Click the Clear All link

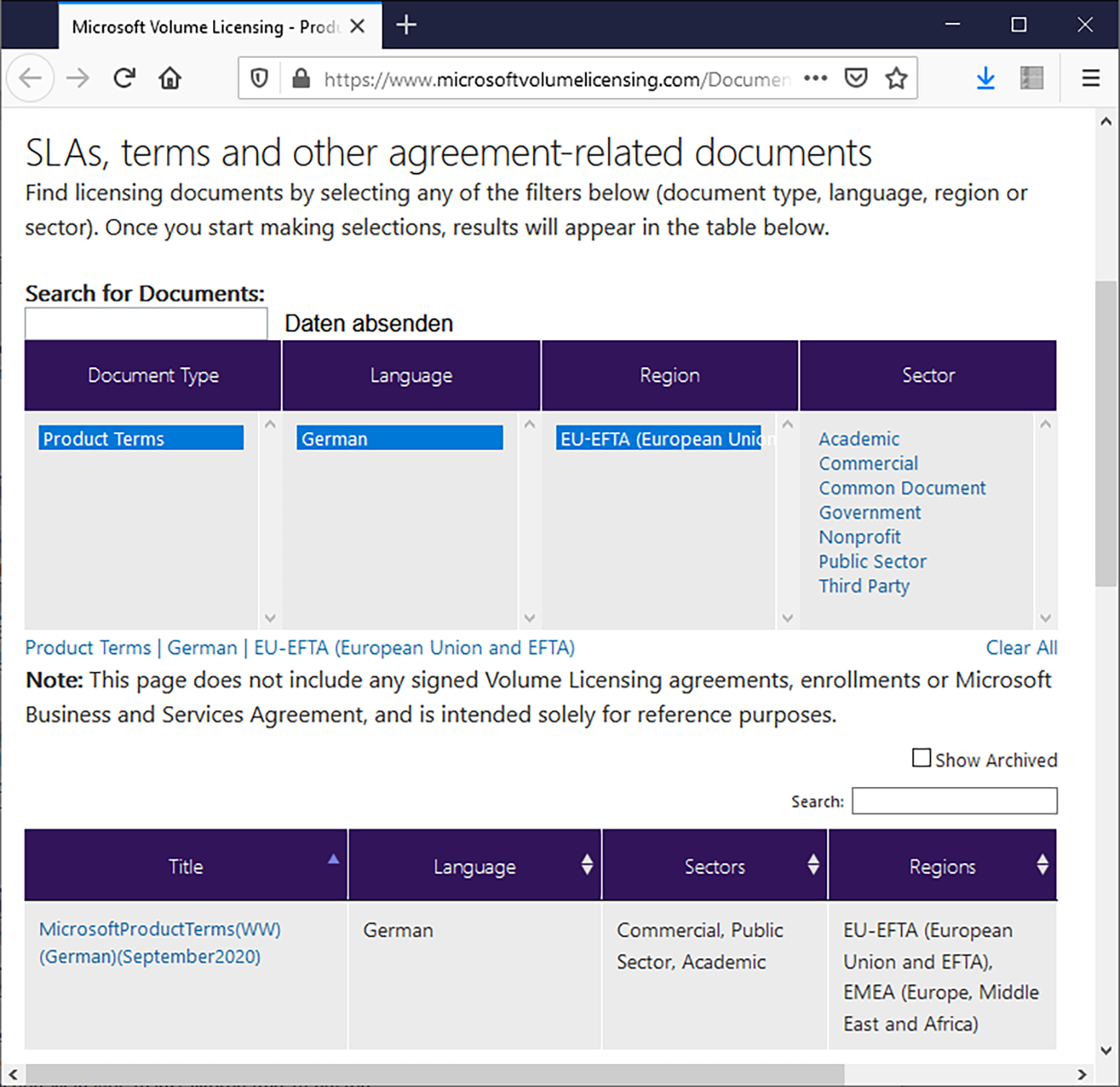click(1021, 647)
